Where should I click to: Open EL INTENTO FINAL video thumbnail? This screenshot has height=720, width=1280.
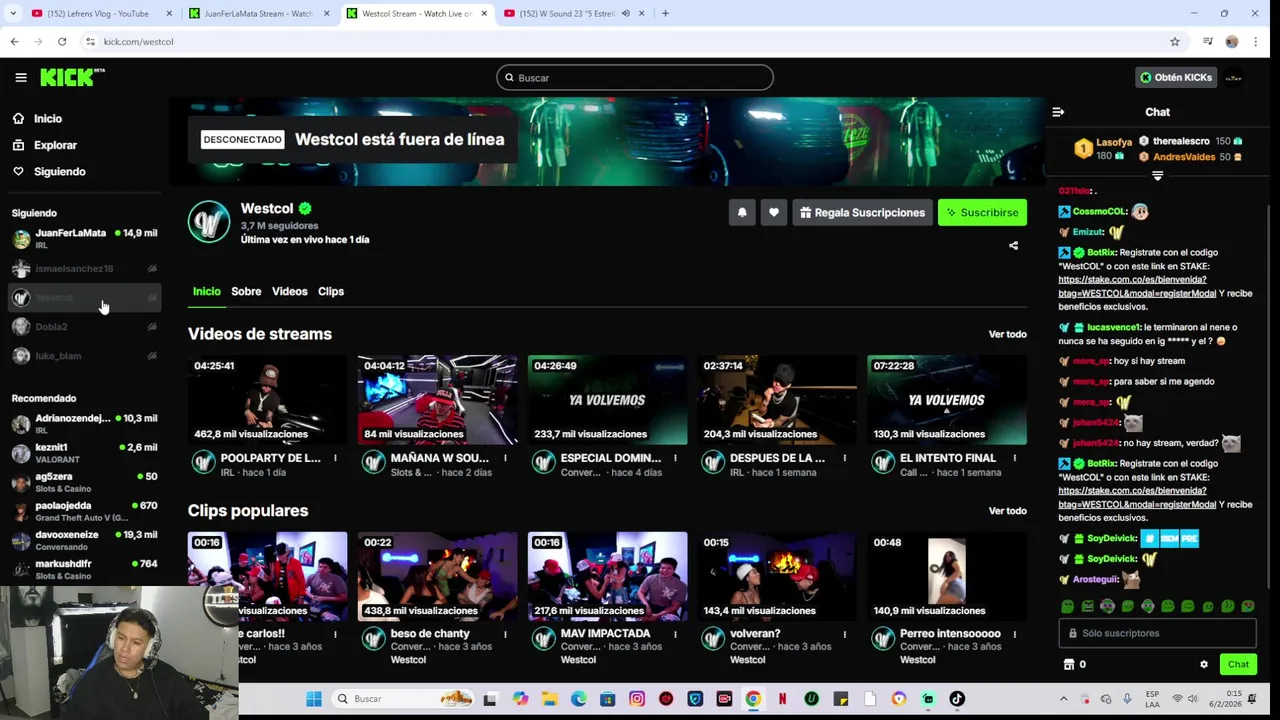[947, 400]
